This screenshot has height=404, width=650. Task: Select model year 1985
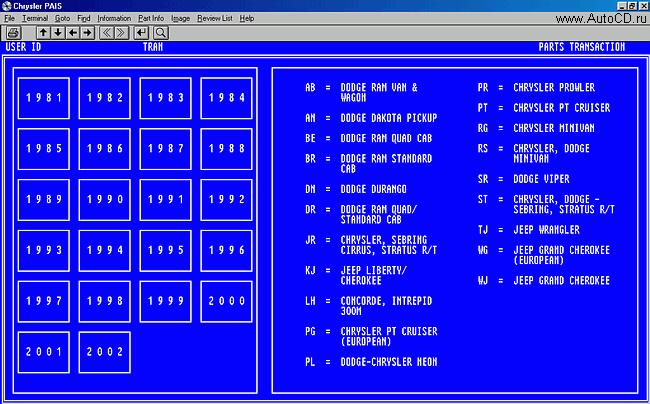pyautogui.click(x=44, y=149)
